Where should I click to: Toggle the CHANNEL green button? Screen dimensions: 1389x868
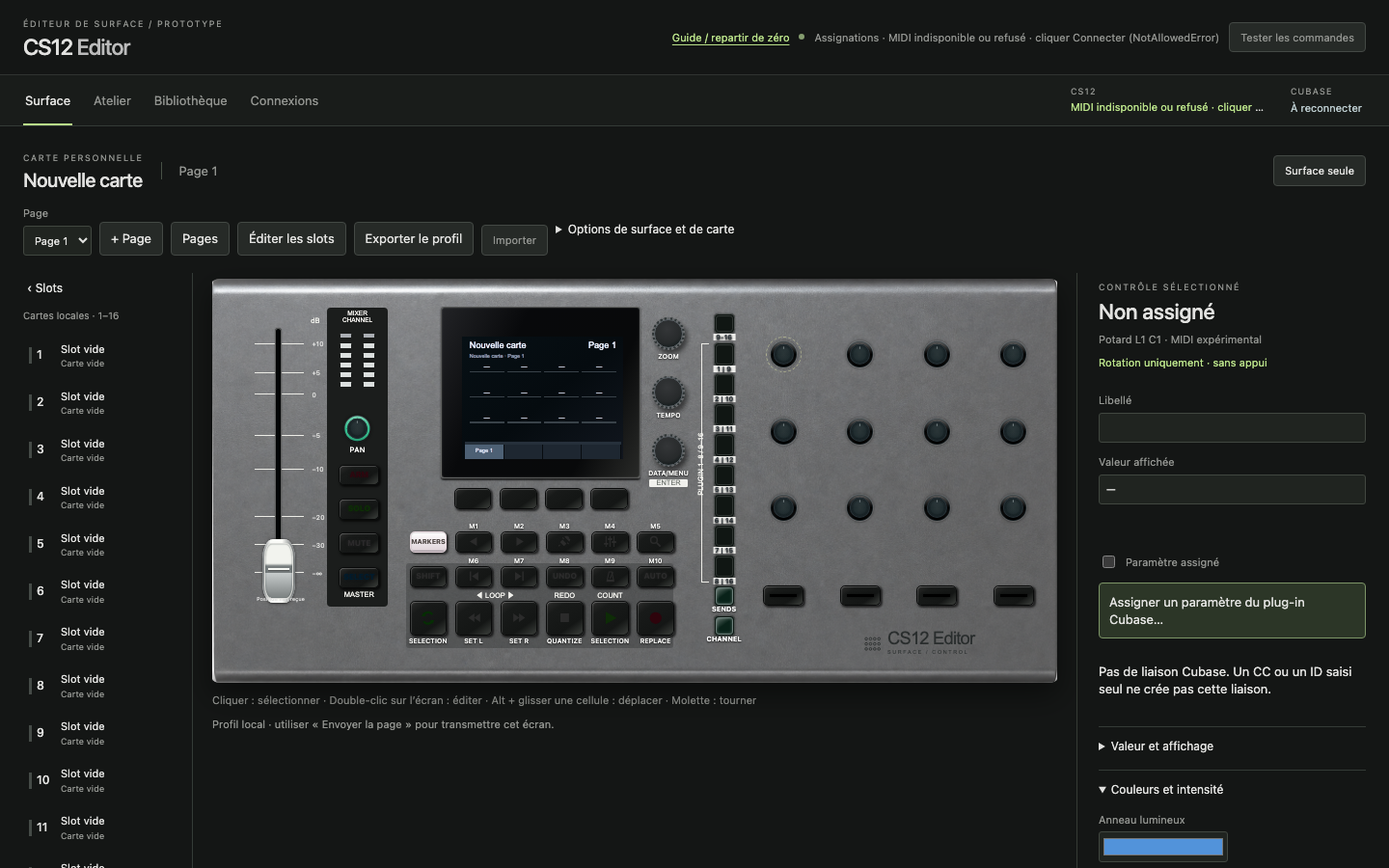click(x=723, y=626)
